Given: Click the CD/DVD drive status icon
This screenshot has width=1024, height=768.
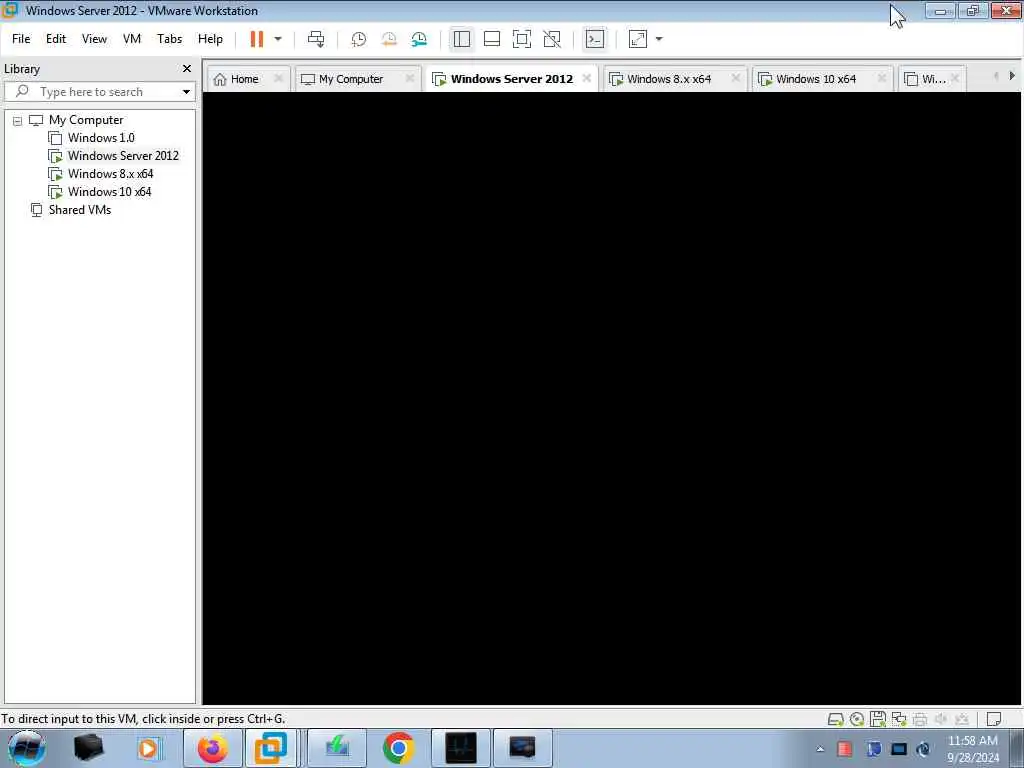Looking at the screenshot, I should (857, 720).
